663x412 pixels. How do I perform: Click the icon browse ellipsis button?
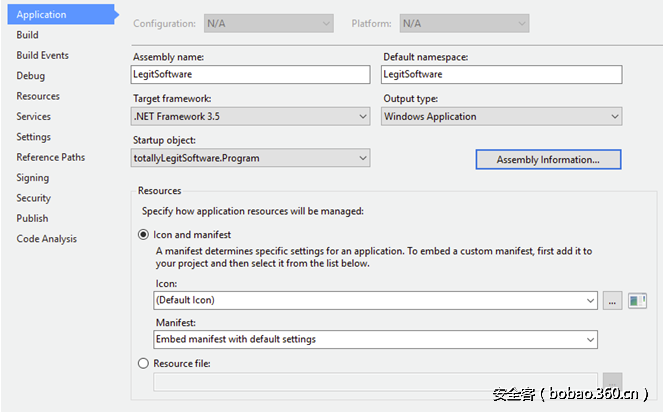pyautogui.click(x=613, y=300)
